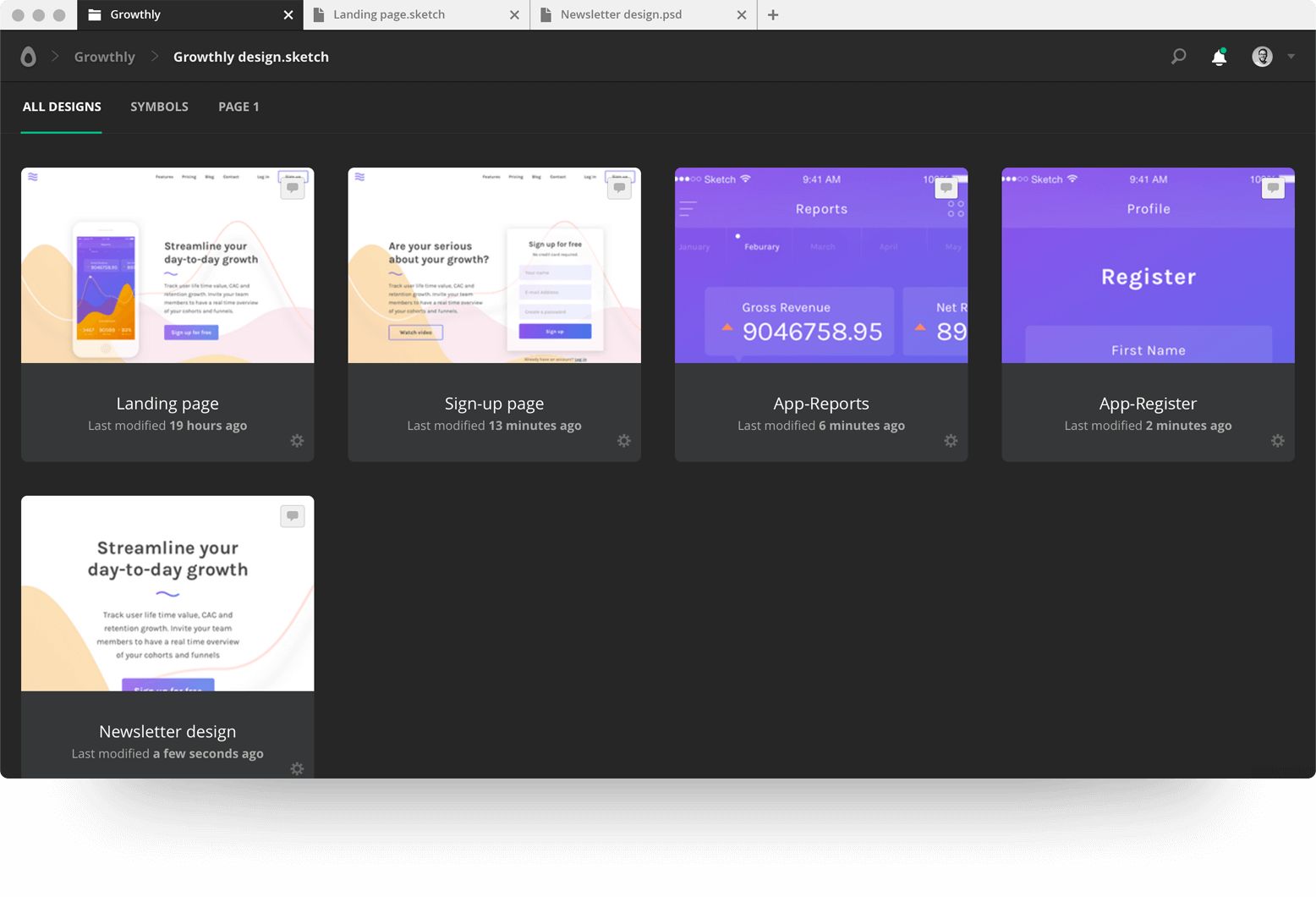Open the settings gear on the Landing page card

click(x=297, y=441)
